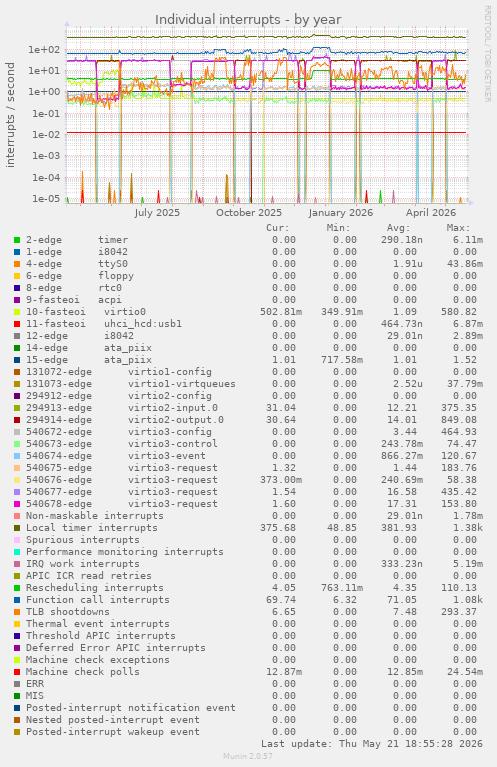Click the 294914-edge virtio2-output.0 legend entry
Image resolution: width=497 pixels, height=767 pixels.
click(x=125, y=420)
